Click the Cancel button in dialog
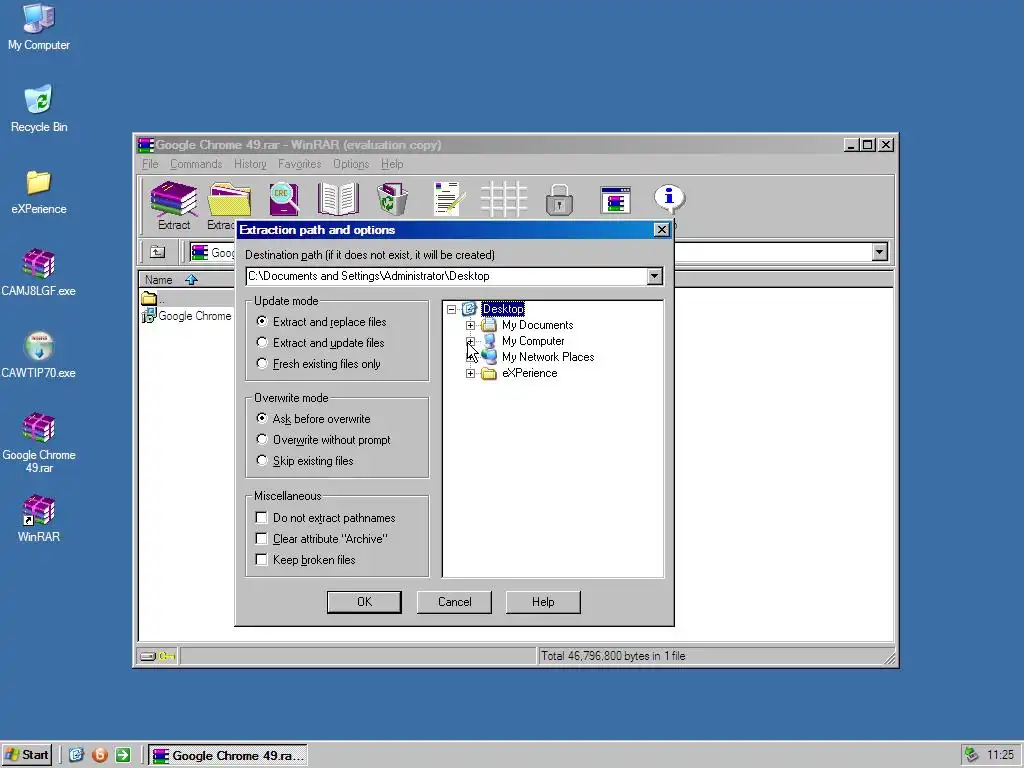Screen dimensions: 1024x768 [x=455, y=602]
